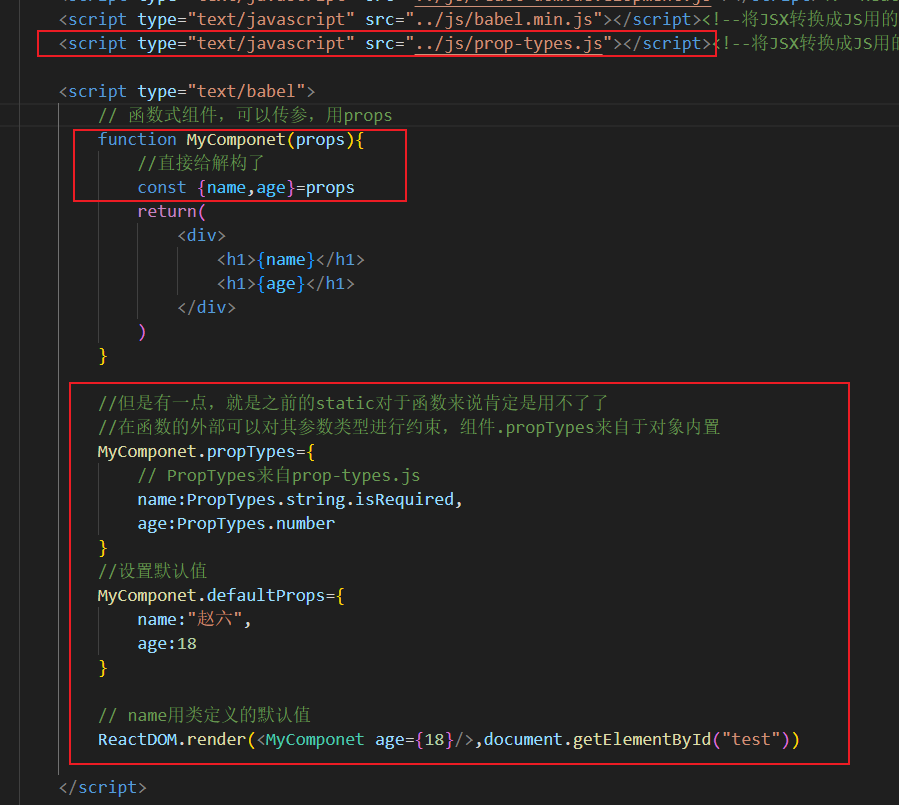This screenshot has height=805, width=899.
Task: Click the {age} expression inside h1 tag
Action: pos(278,283)
